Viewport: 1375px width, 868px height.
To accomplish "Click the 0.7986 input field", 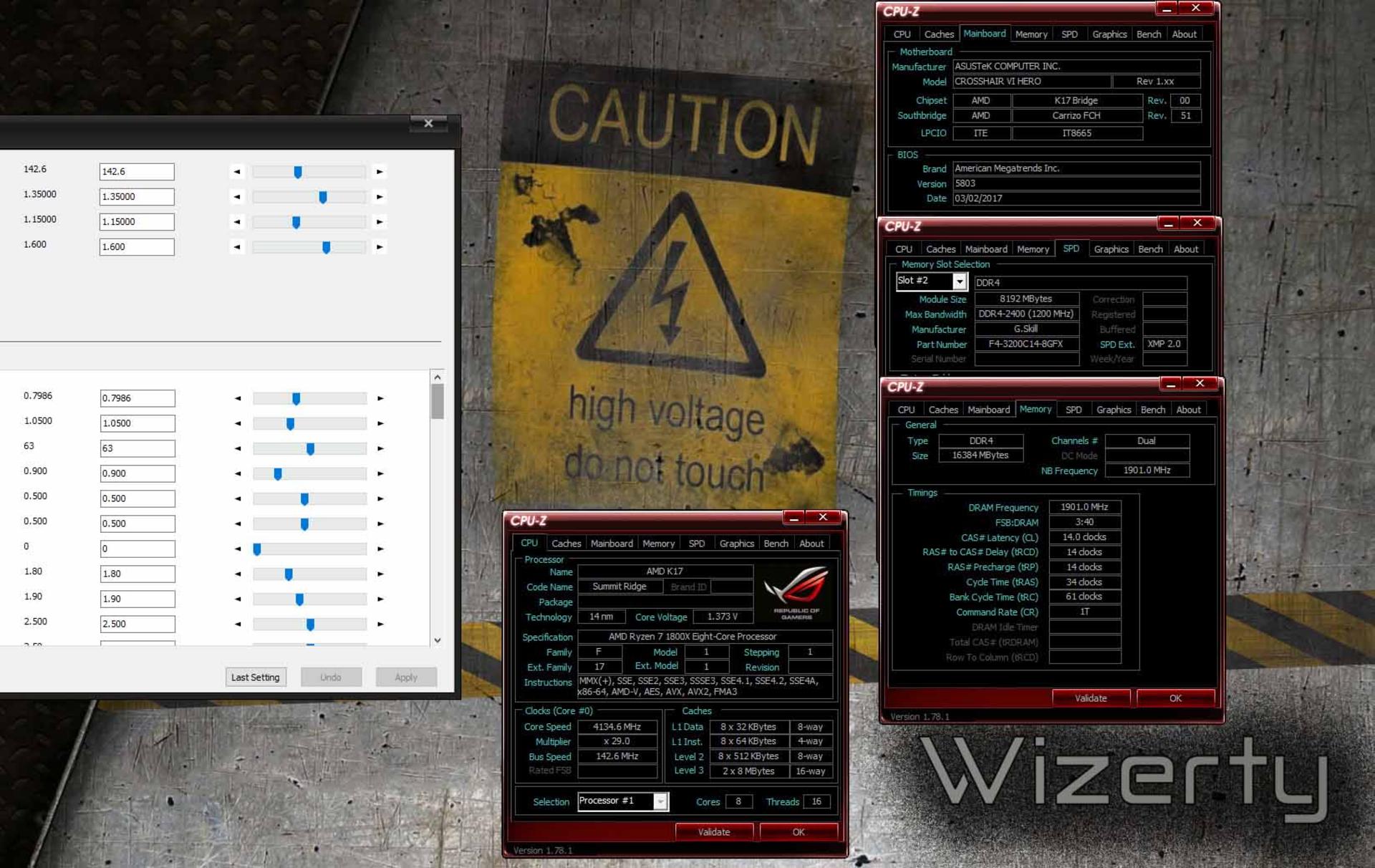I will pos(137,398).
